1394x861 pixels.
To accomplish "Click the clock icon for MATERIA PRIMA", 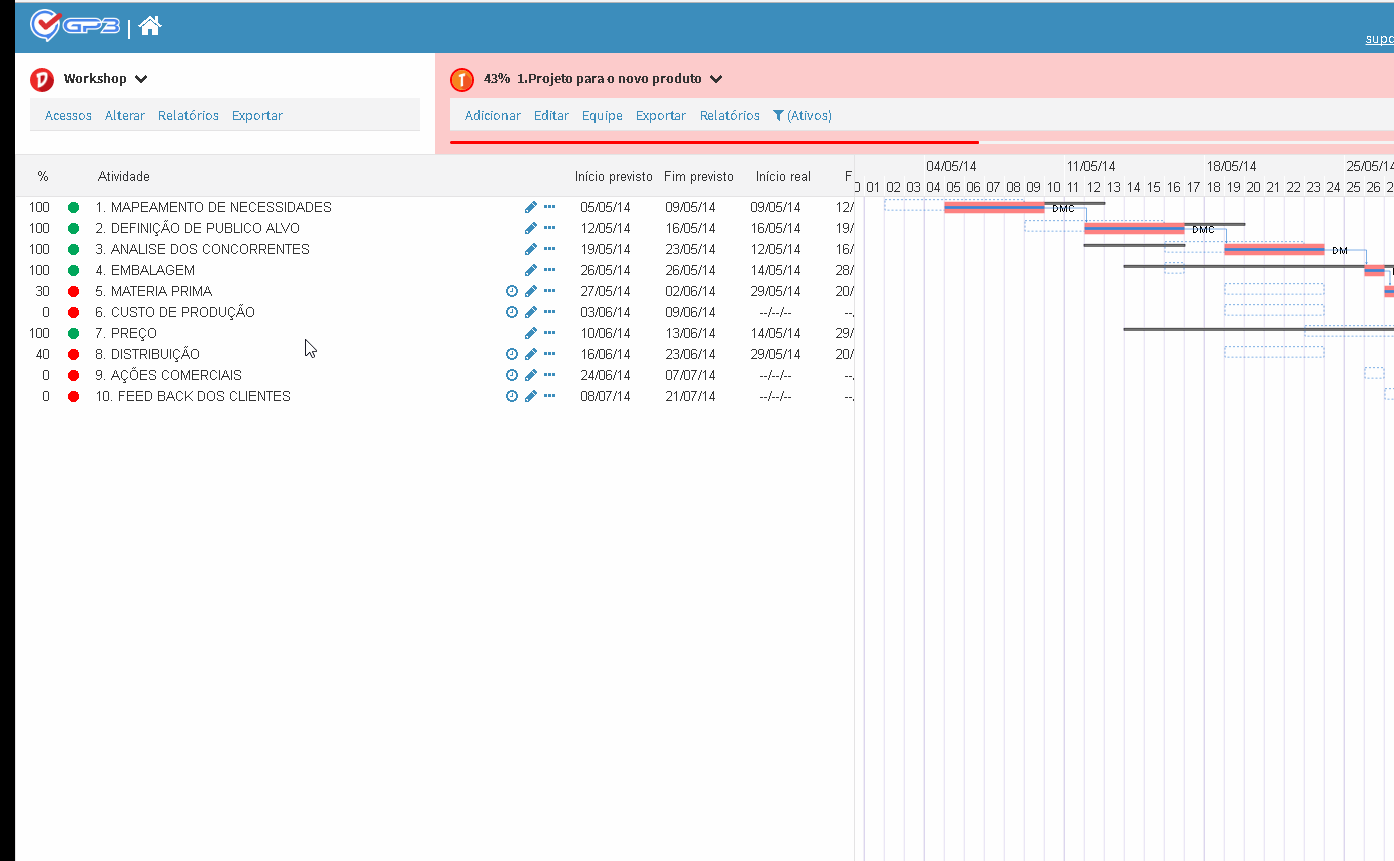I will [x=512, y=291].
